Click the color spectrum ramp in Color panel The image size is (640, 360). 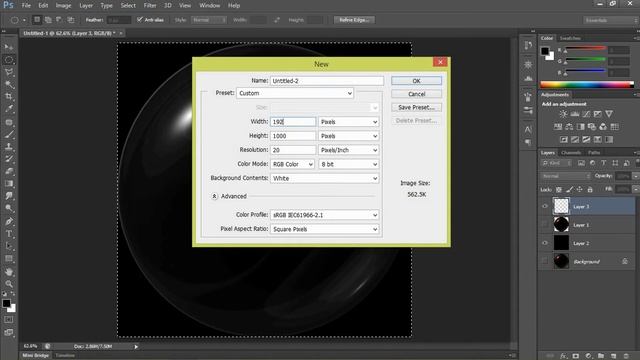tap(587, 84)
